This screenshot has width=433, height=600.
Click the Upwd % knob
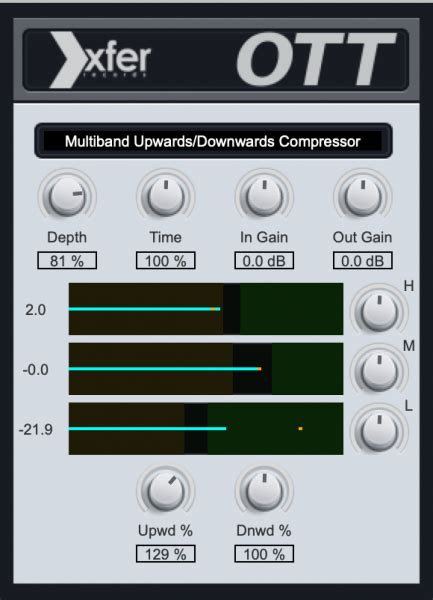pyautogui.click(x=166, y=491)
